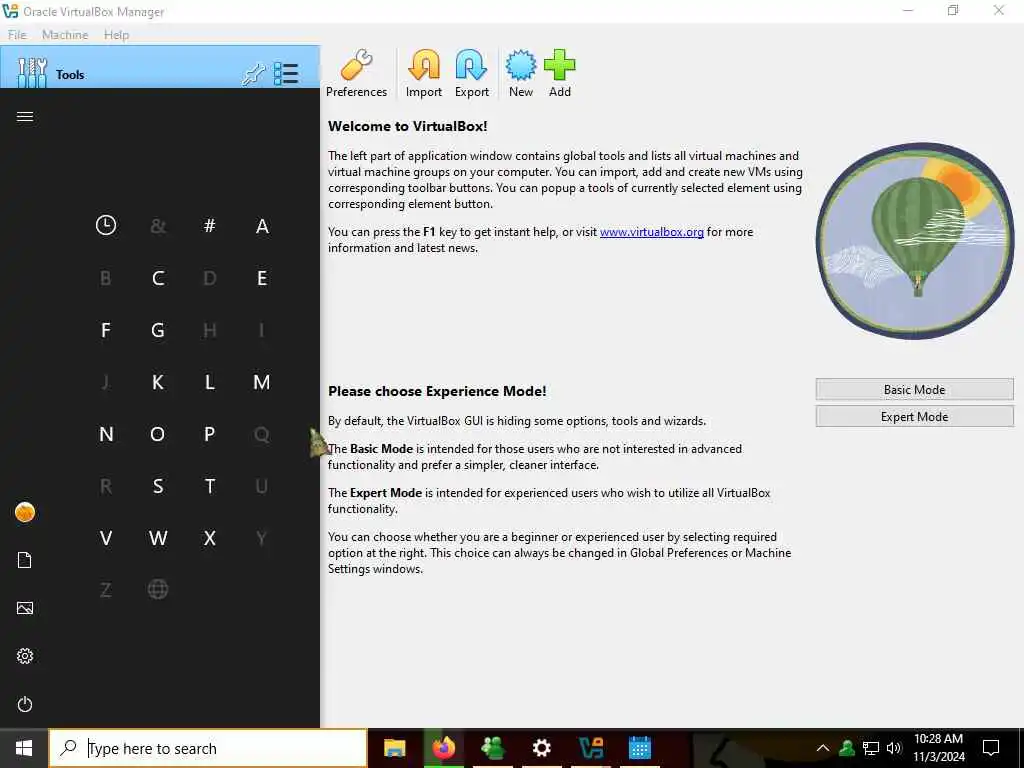1024x768 pixels.
Task: Open the Tools list menu icon
Action: pyautogui.click(x=286, y=74)
